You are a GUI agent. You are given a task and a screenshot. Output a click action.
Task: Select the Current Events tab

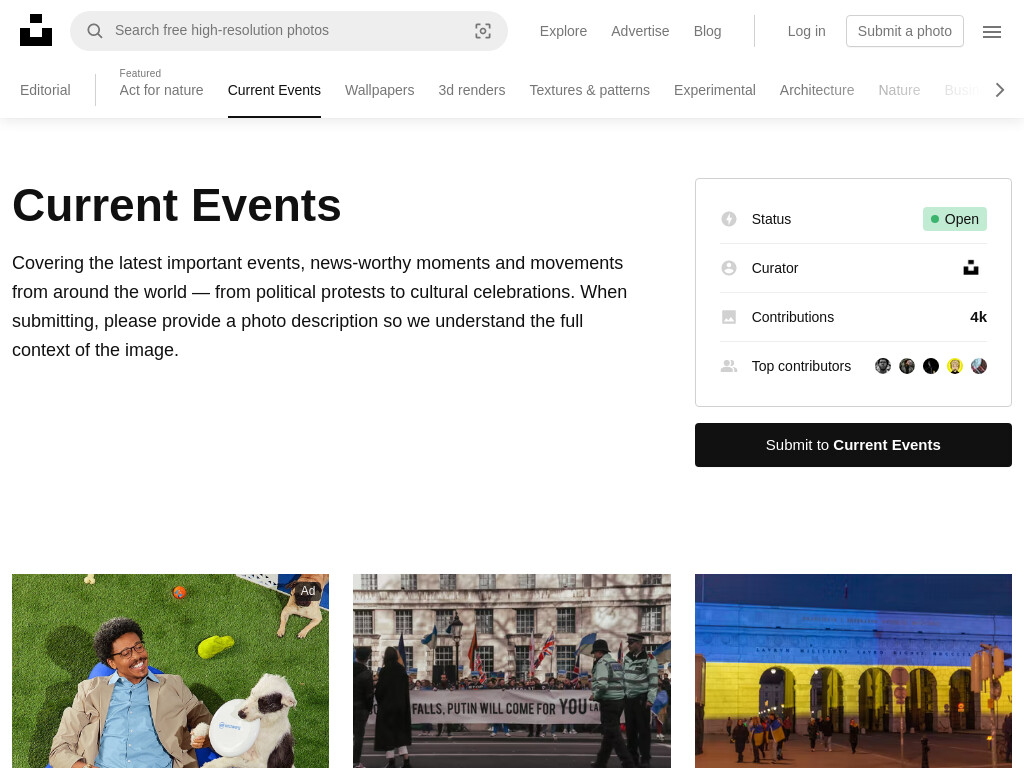(274, 90)
